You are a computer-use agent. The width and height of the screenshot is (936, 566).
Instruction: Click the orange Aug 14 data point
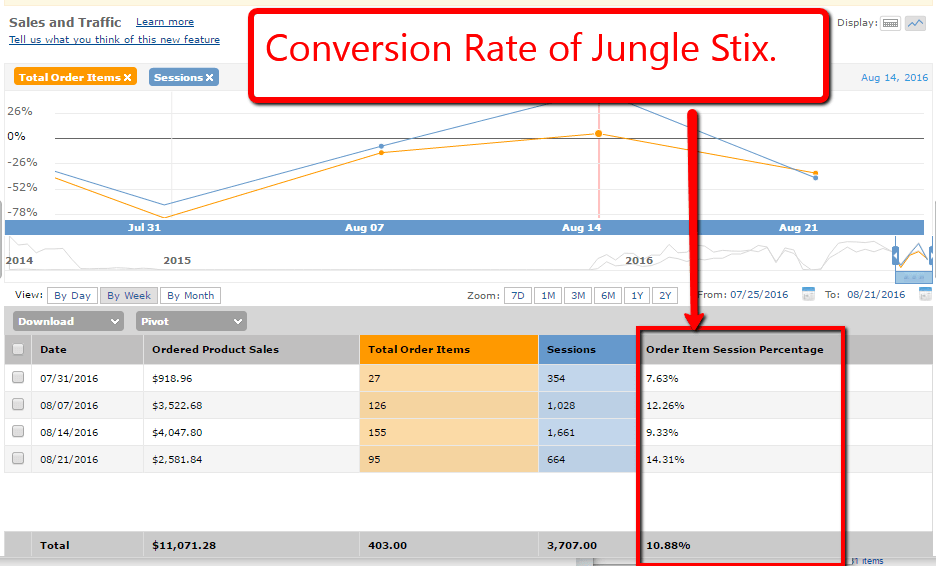[599, 134]
